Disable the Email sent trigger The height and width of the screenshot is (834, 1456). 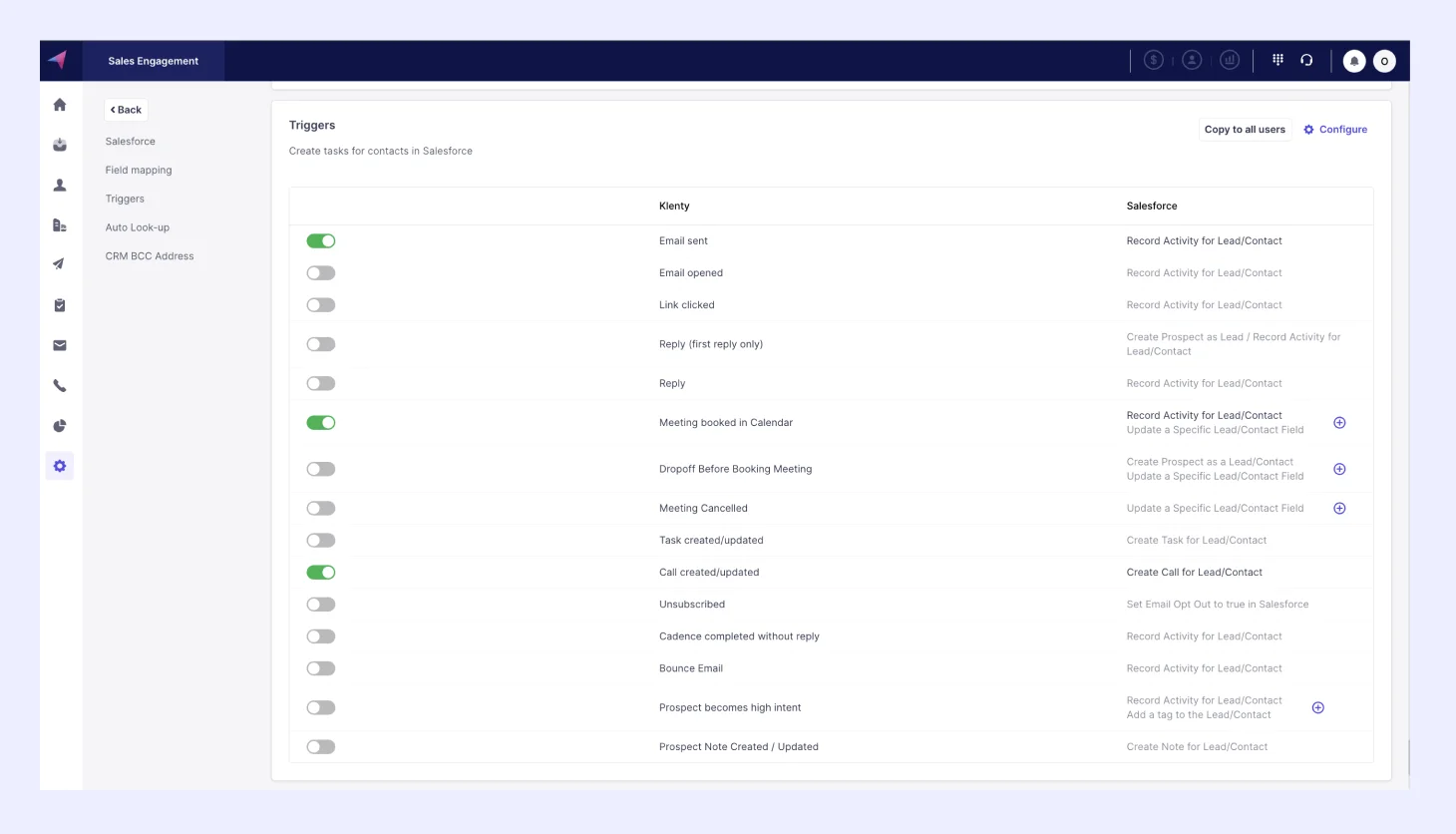pos(321,240)
